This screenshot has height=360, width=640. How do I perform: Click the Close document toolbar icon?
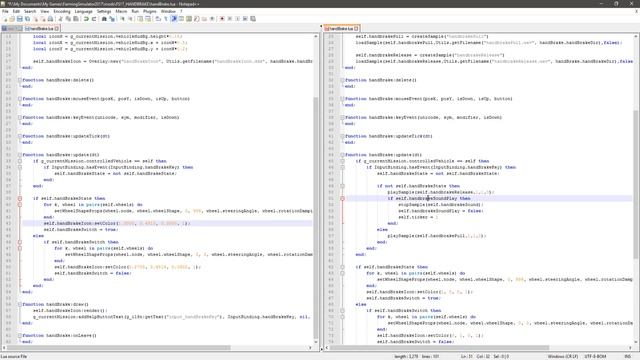[x=35, y=19]
